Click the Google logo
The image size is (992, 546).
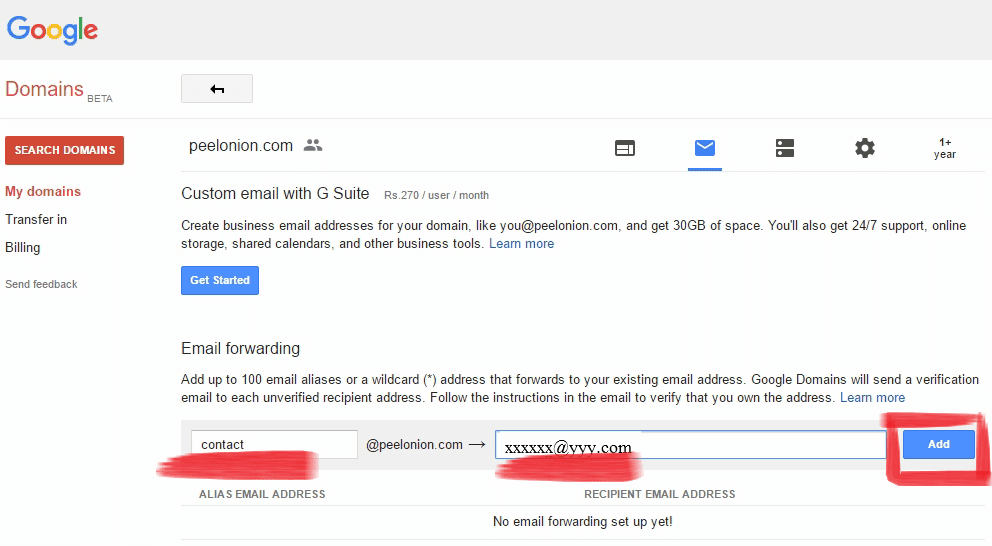53,30
